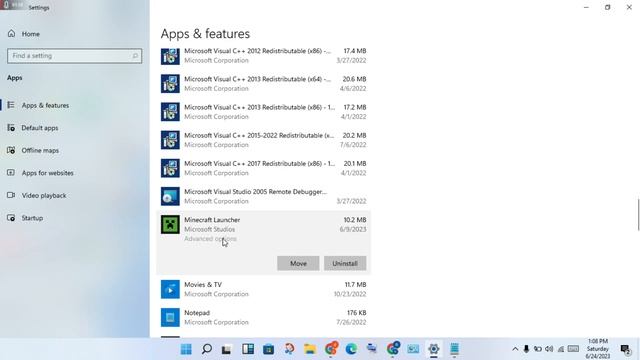The width and height of the screenshot is (640, 360).
Task: Select the Notepad app entry
Action: coord(263,318)
